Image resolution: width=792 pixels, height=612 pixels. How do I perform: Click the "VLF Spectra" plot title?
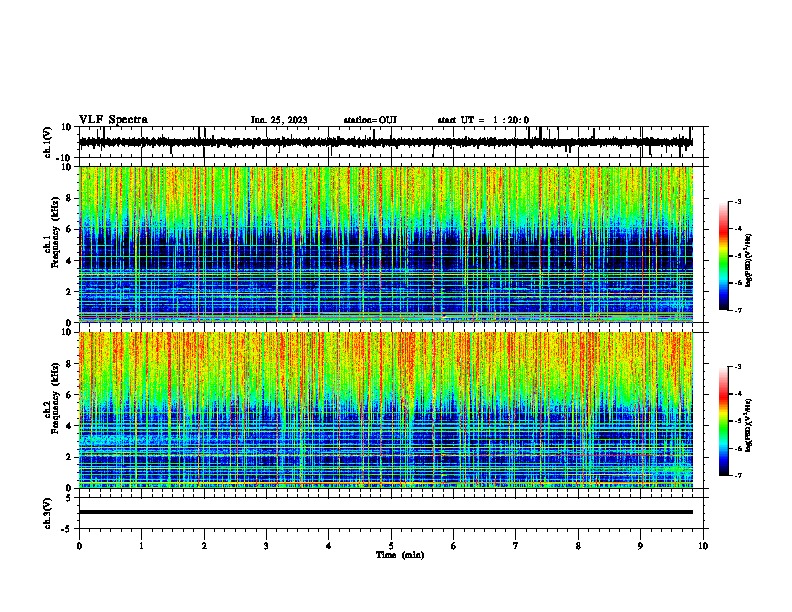point(113,120)
